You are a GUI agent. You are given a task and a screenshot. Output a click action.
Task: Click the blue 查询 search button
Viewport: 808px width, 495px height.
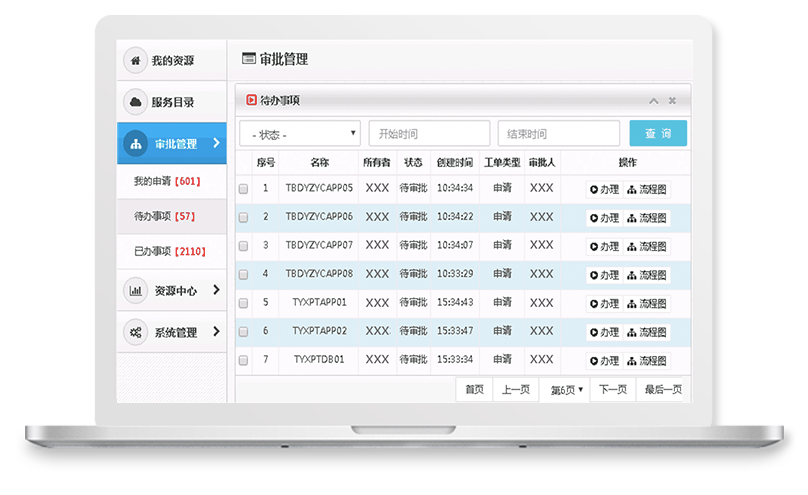[x=658, y=134]
